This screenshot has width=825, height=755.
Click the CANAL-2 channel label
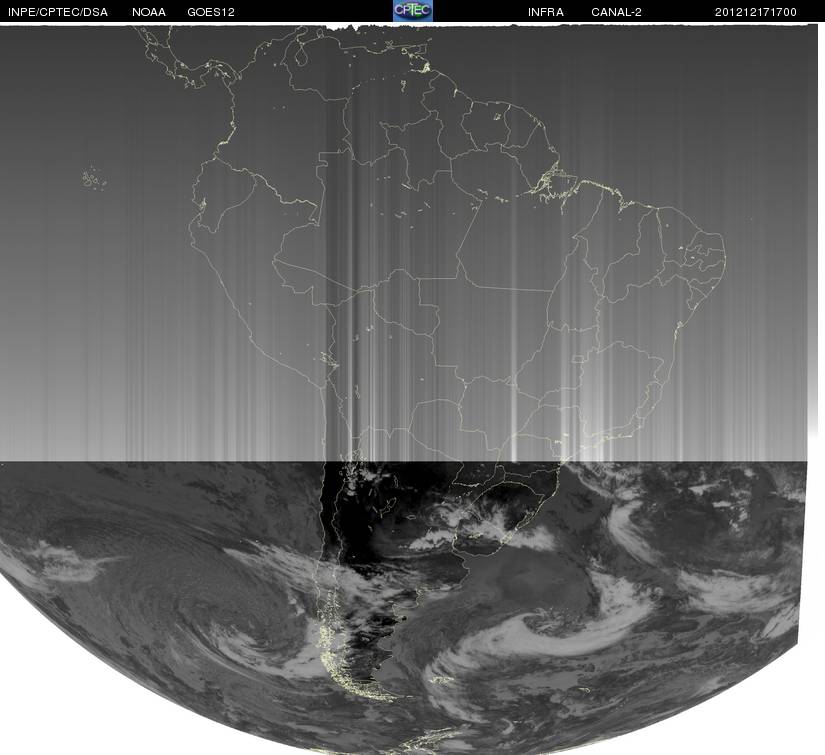pyautogui.click(x=616, y=12)
